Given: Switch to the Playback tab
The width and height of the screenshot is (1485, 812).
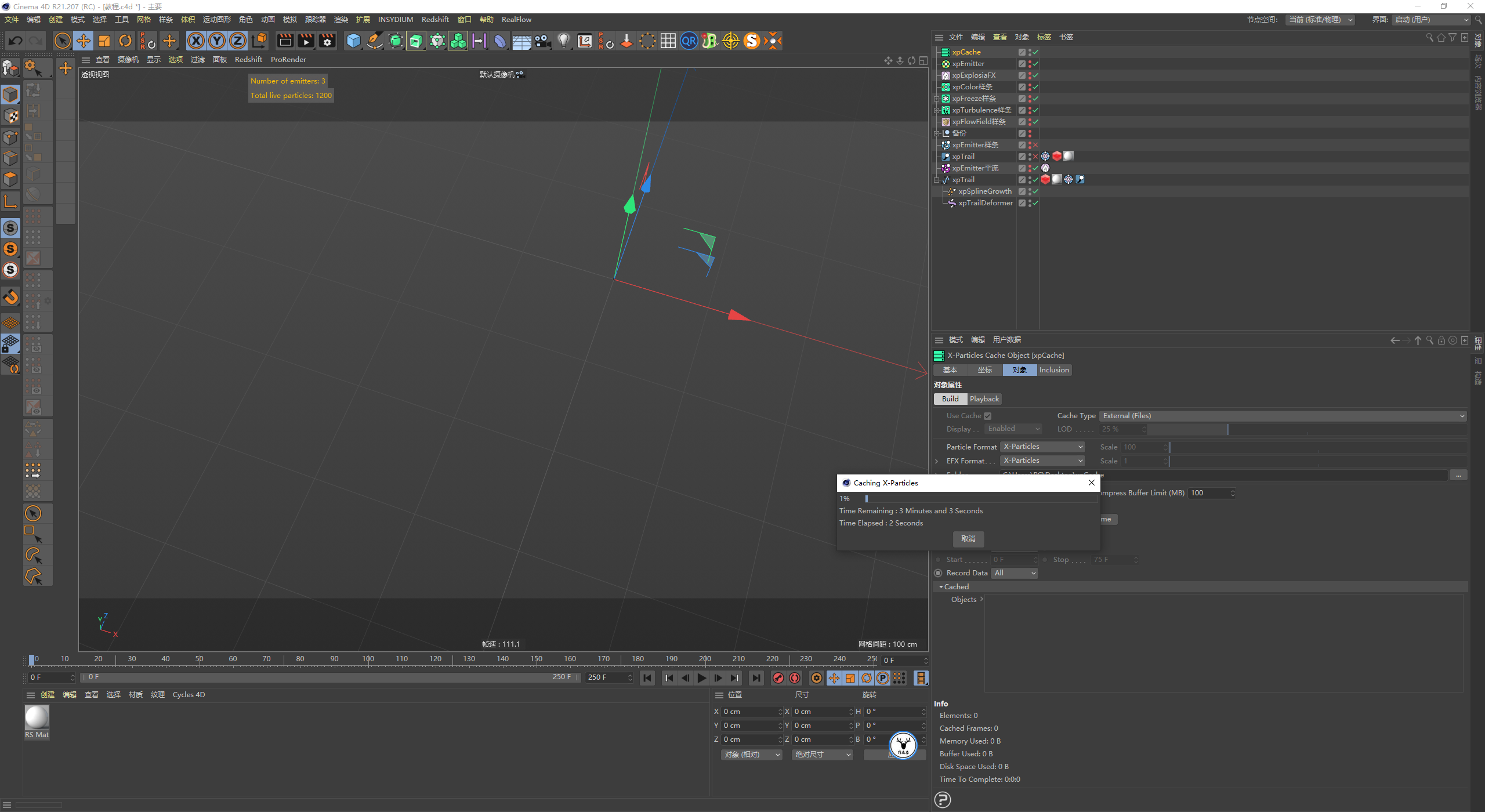Looking at the screenshot, I should click(984, 399).
